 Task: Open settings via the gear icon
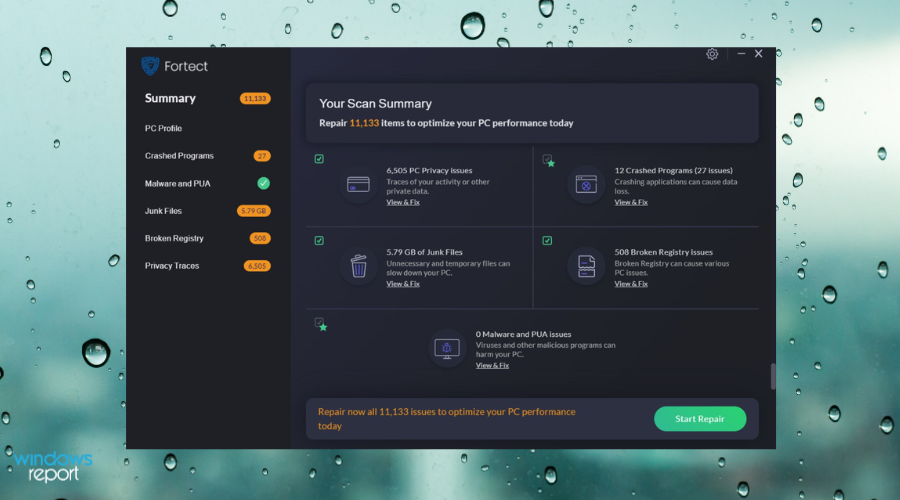pyautogui.click(x=712, y=54)
